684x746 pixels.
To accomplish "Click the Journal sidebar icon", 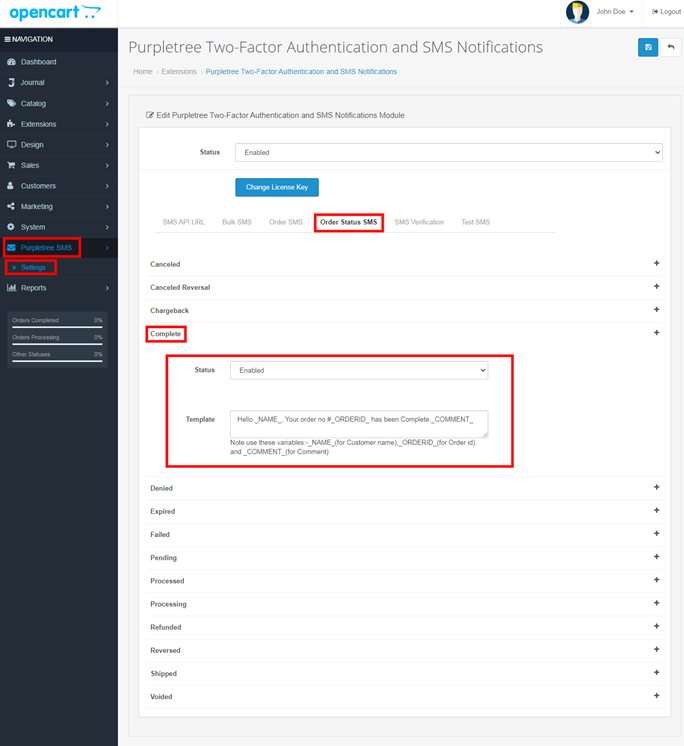I will coord(11,82).
